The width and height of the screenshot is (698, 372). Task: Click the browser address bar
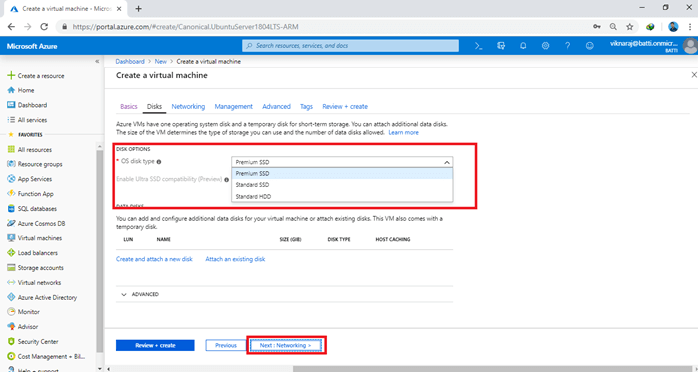coord(325,27)
